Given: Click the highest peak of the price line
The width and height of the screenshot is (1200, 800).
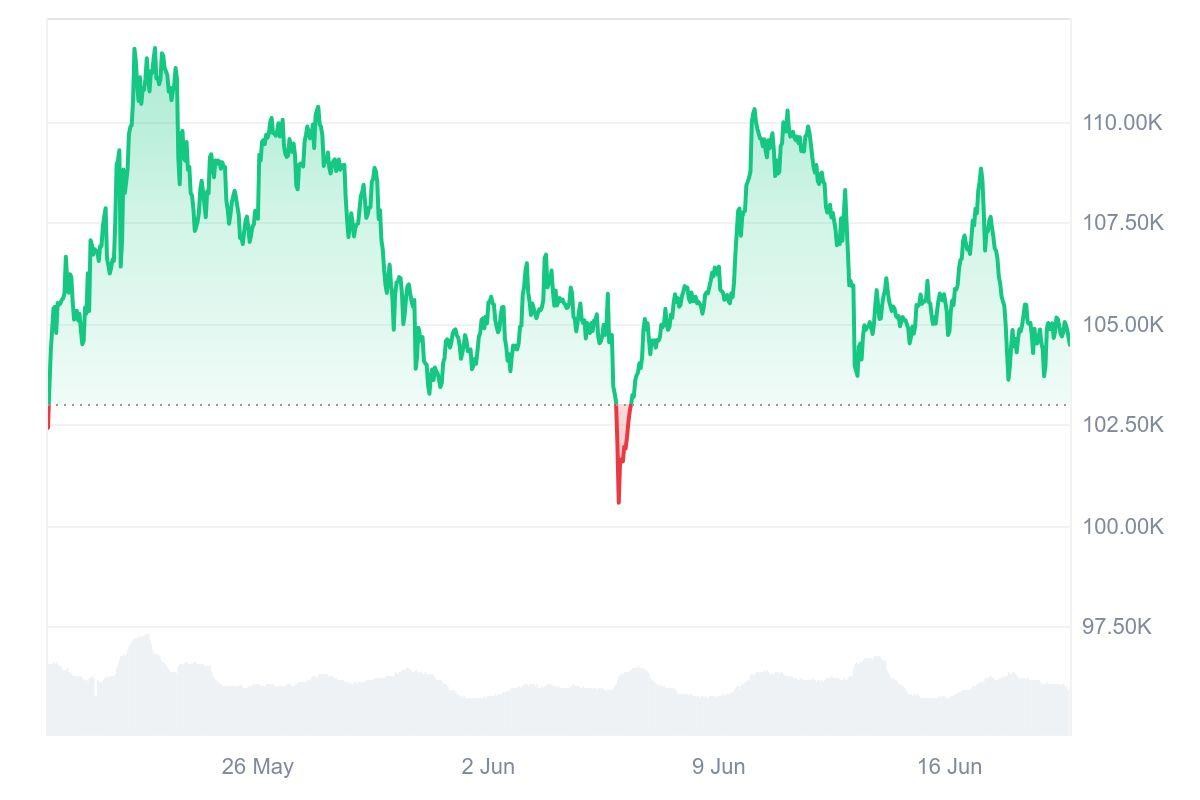Looking at the screenshot, I should 153,49.
